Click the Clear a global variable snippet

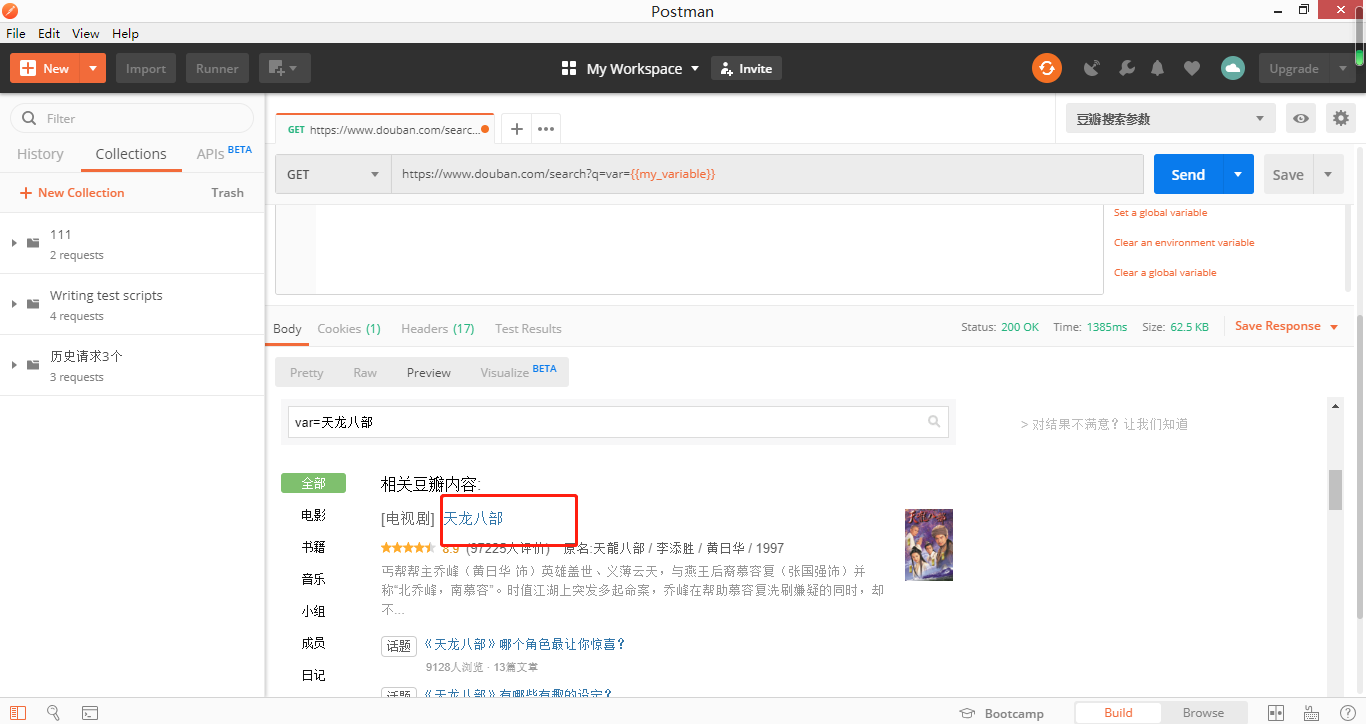coord(1165,272)
